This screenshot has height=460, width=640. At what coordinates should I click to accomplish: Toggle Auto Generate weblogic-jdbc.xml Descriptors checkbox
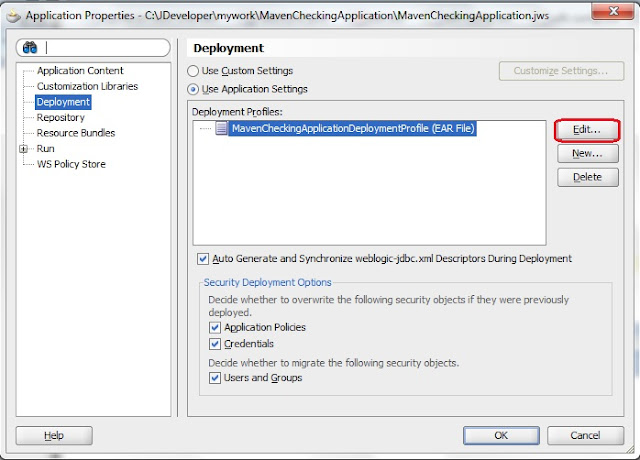203,259
